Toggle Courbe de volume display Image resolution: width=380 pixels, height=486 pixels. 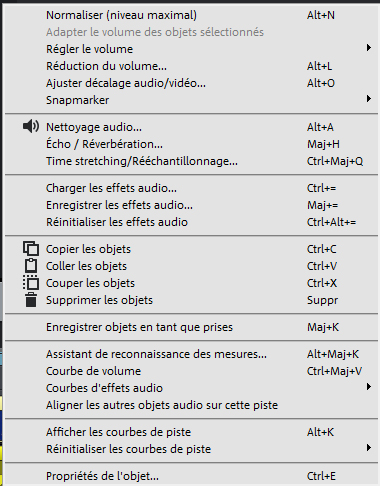pyautogui.click(x=192, y=371)
